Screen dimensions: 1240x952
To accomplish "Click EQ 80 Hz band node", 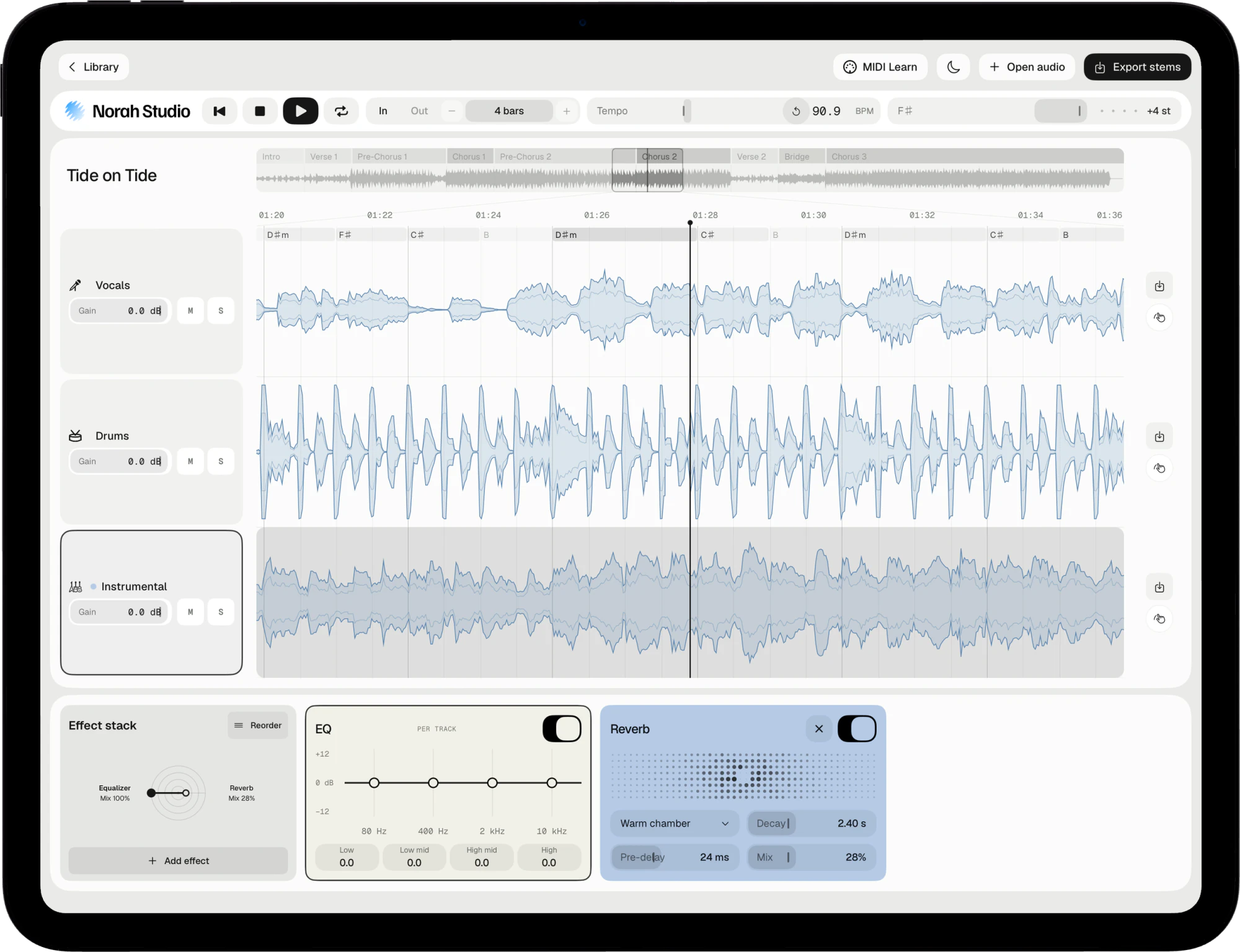I will 374,783.
